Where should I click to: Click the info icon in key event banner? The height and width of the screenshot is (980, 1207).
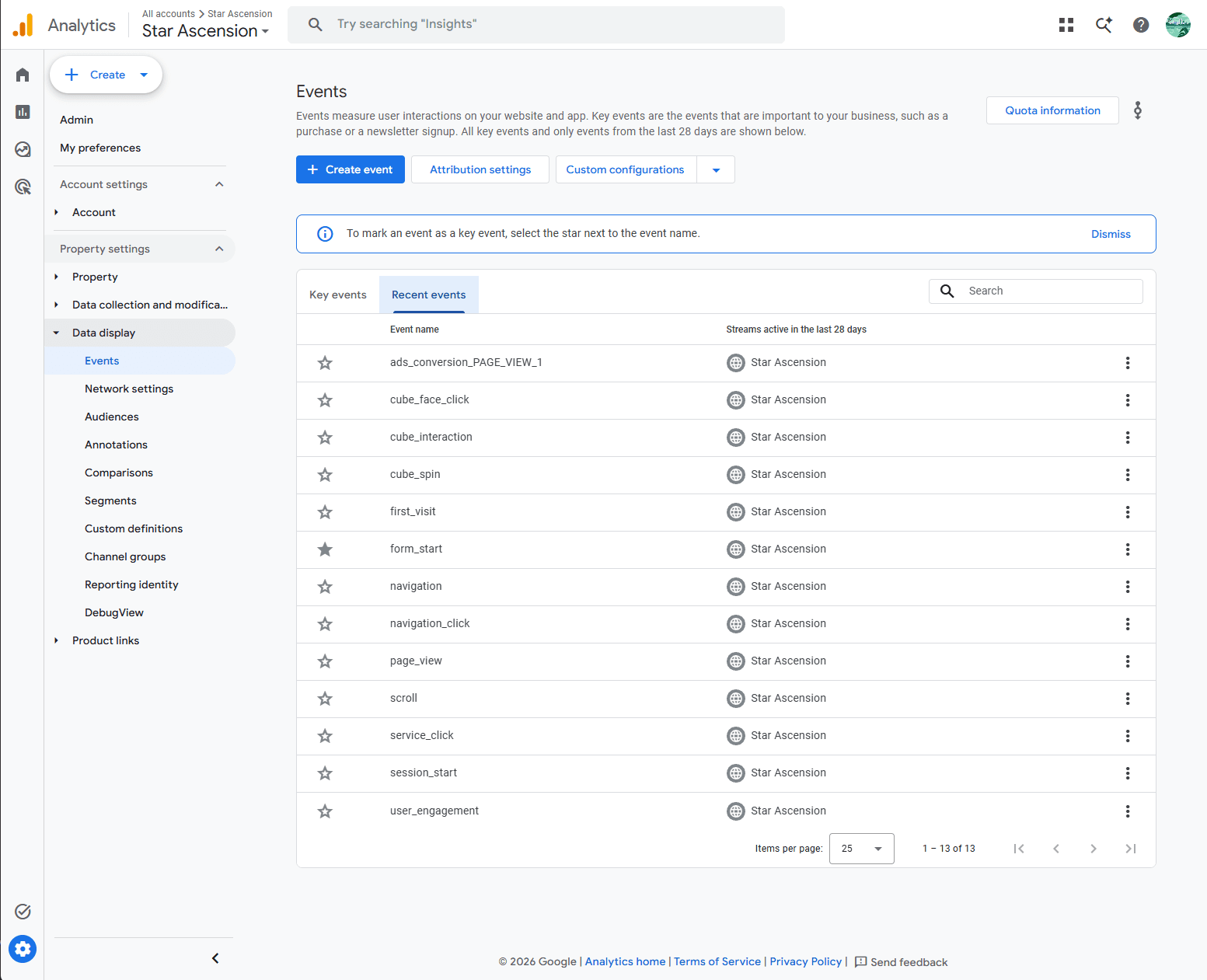coord(325,234)
